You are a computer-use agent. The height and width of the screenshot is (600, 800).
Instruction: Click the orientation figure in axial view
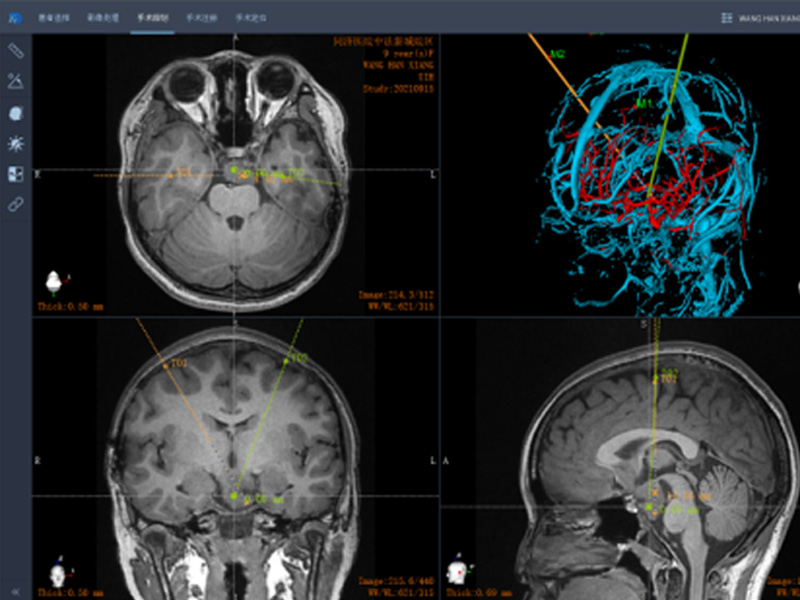pos(56,281)
